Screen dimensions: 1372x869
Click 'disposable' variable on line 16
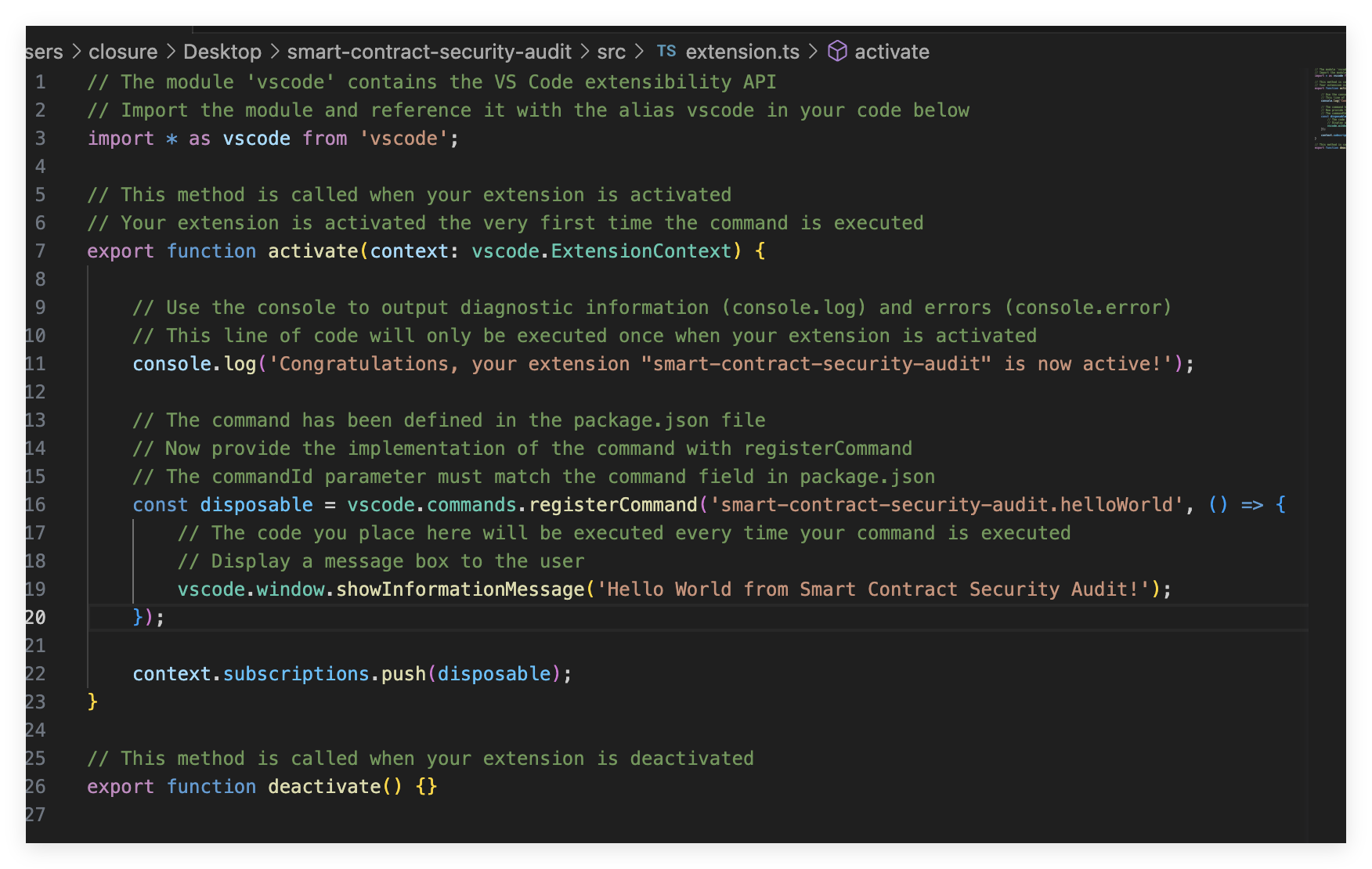[256, 505]
